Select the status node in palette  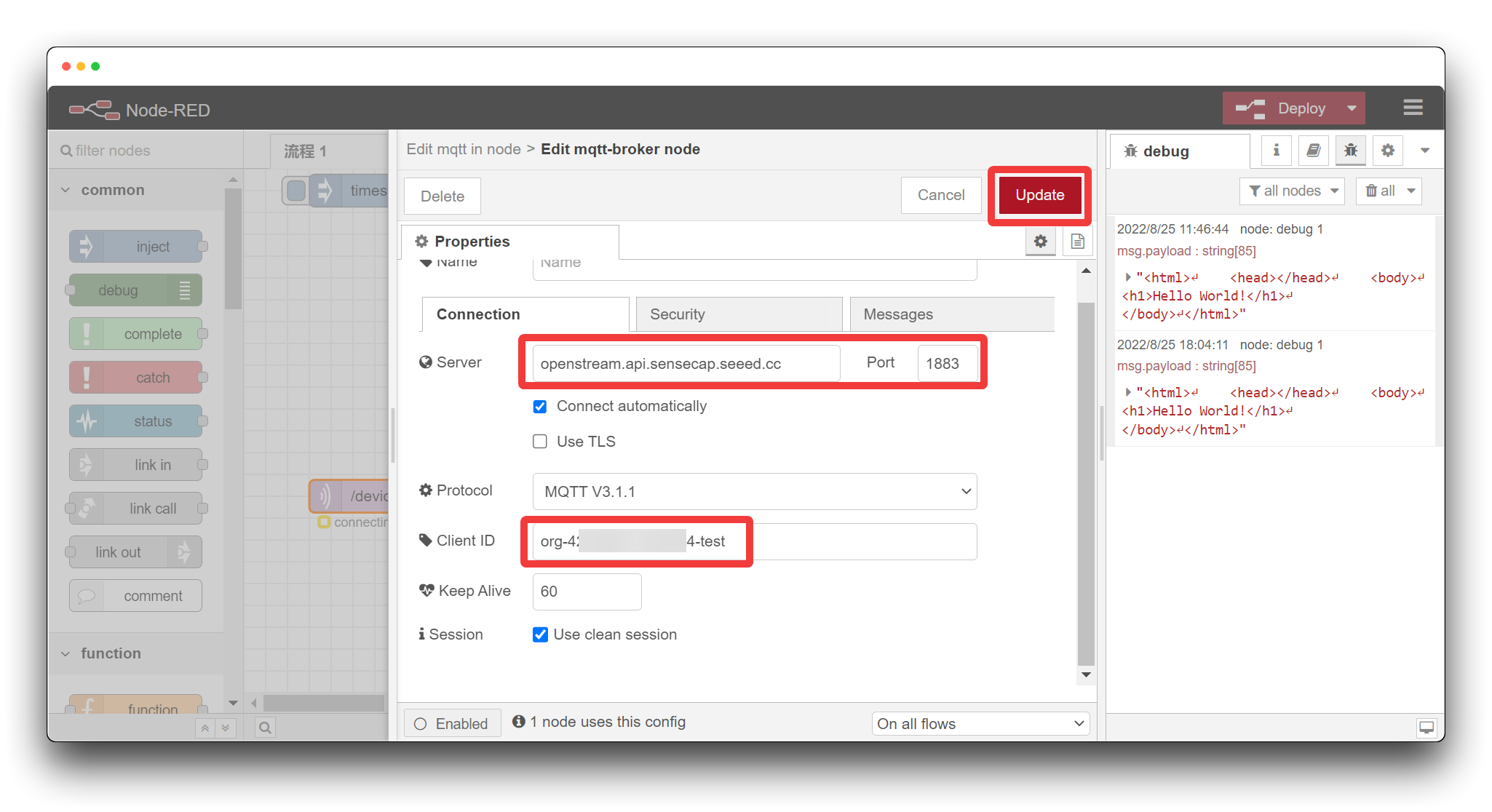pos(136,421)
